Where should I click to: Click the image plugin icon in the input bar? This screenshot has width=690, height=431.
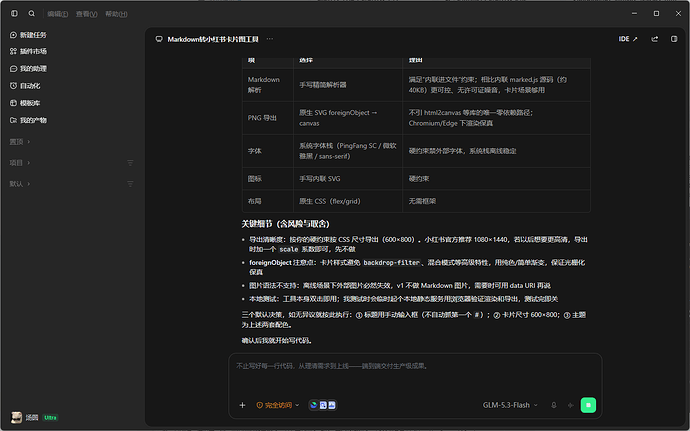[332, 405]
